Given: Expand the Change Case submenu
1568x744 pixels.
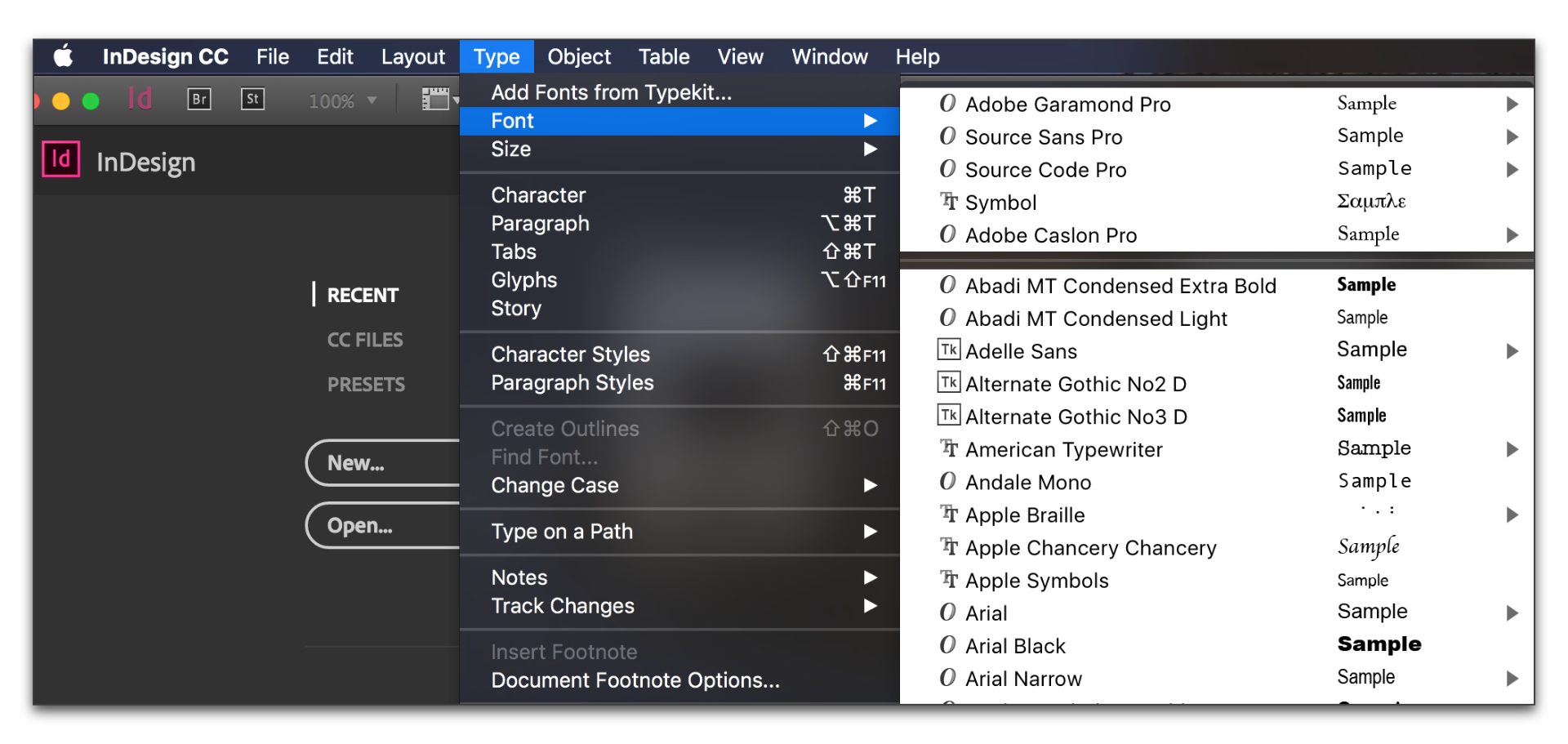Looking at the screenshot, I should pos(871,485).
